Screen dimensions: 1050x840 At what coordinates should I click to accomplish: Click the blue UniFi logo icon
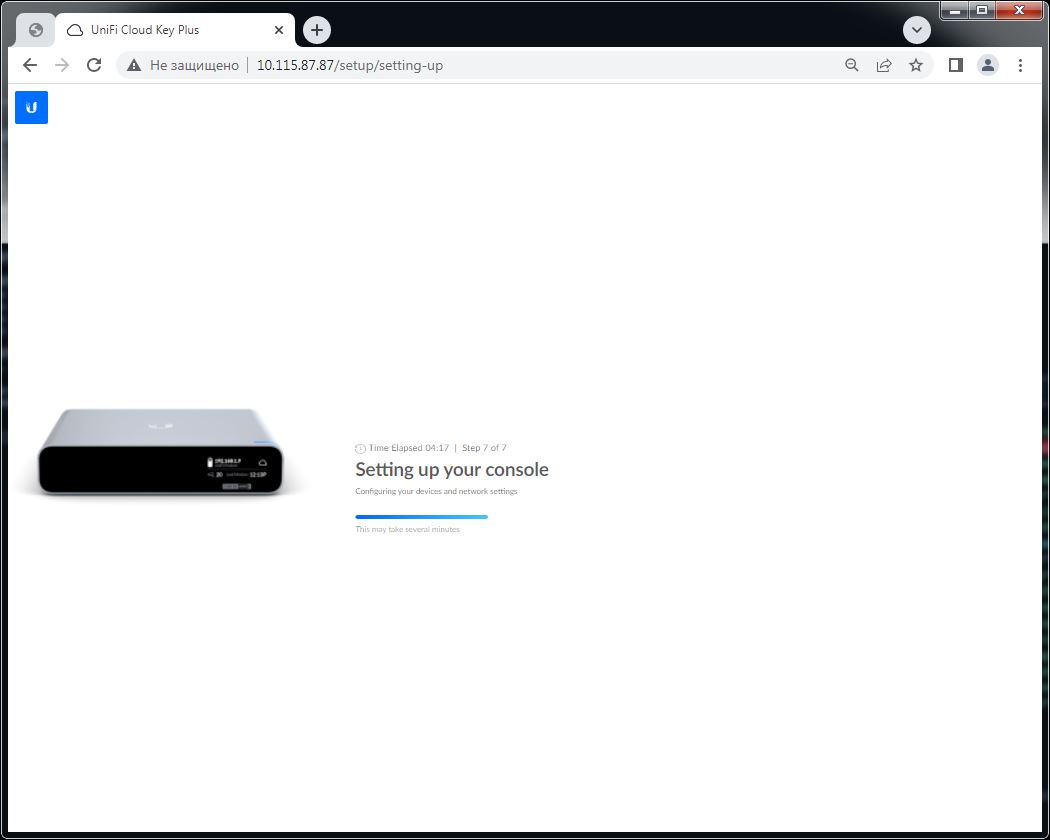click(31, 107)
